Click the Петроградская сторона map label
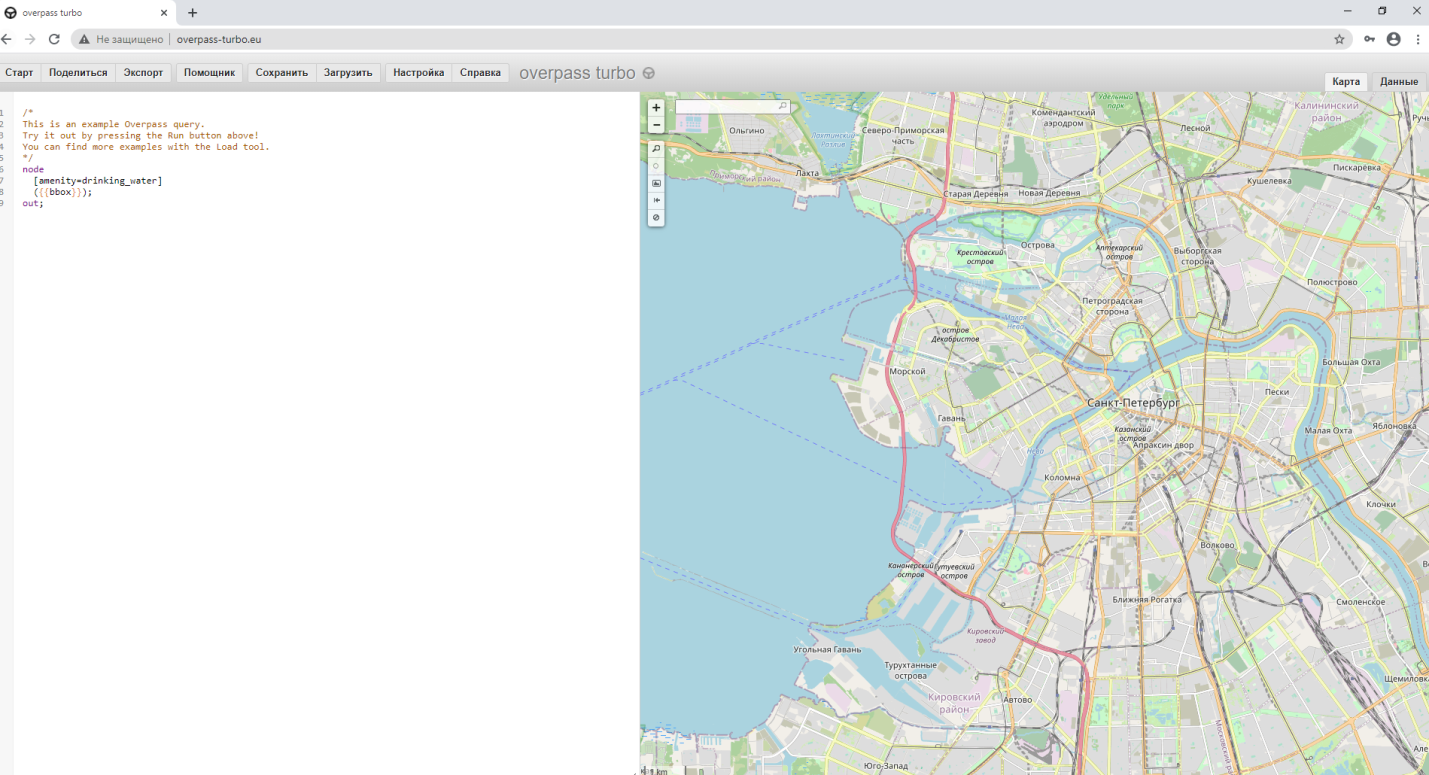This screenshot has width=1429, height=775. [x=1112, y=305]
